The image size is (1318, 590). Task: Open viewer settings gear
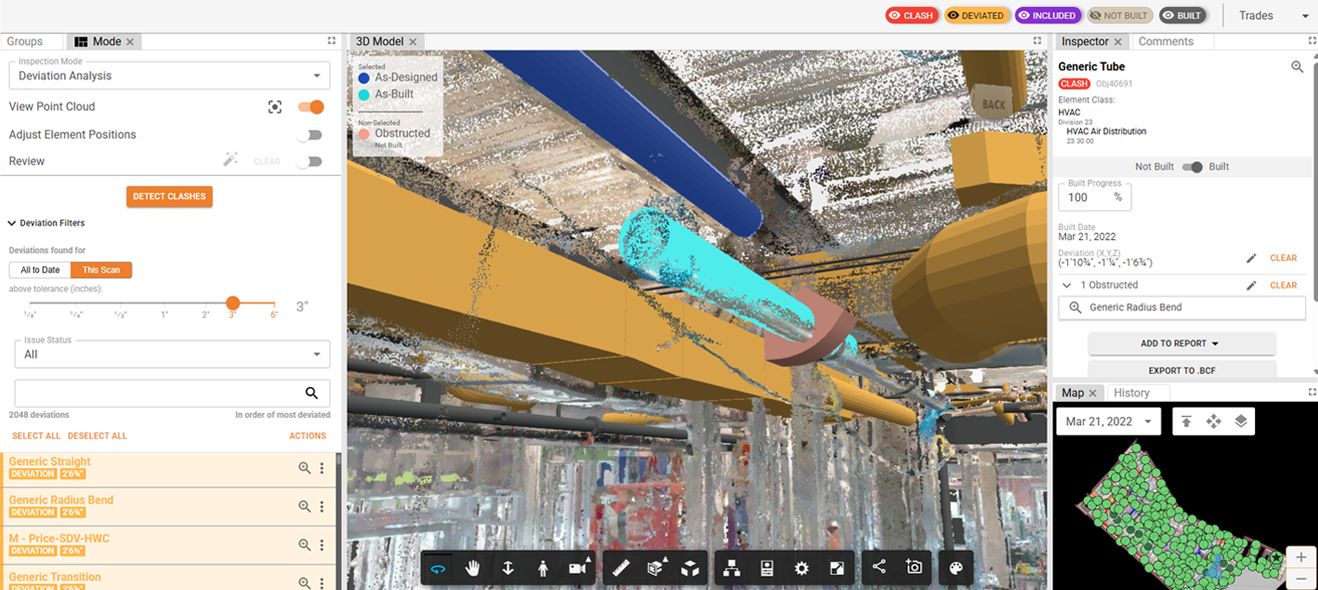click(801, 568)
